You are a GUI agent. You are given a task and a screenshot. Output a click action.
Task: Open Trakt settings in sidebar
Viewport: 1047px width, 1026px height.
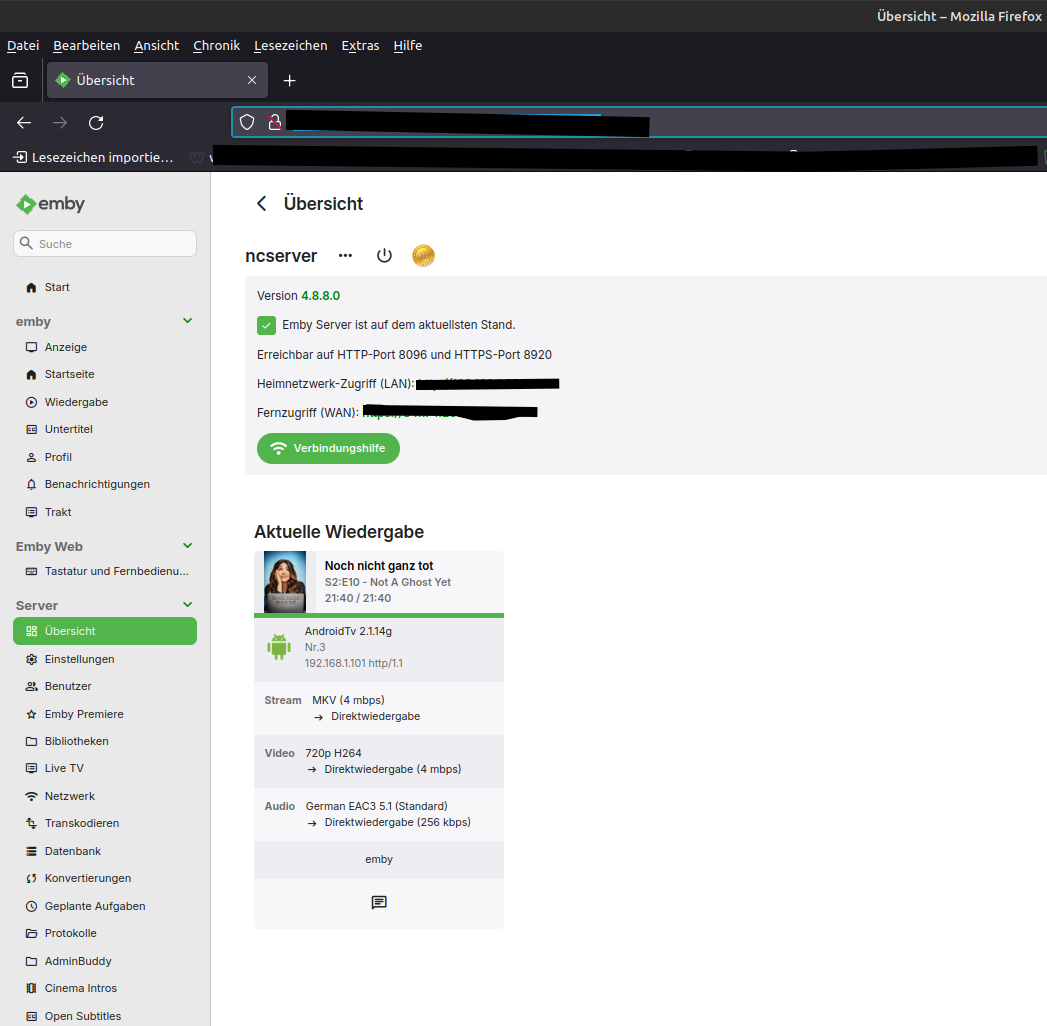pos(105,512)
